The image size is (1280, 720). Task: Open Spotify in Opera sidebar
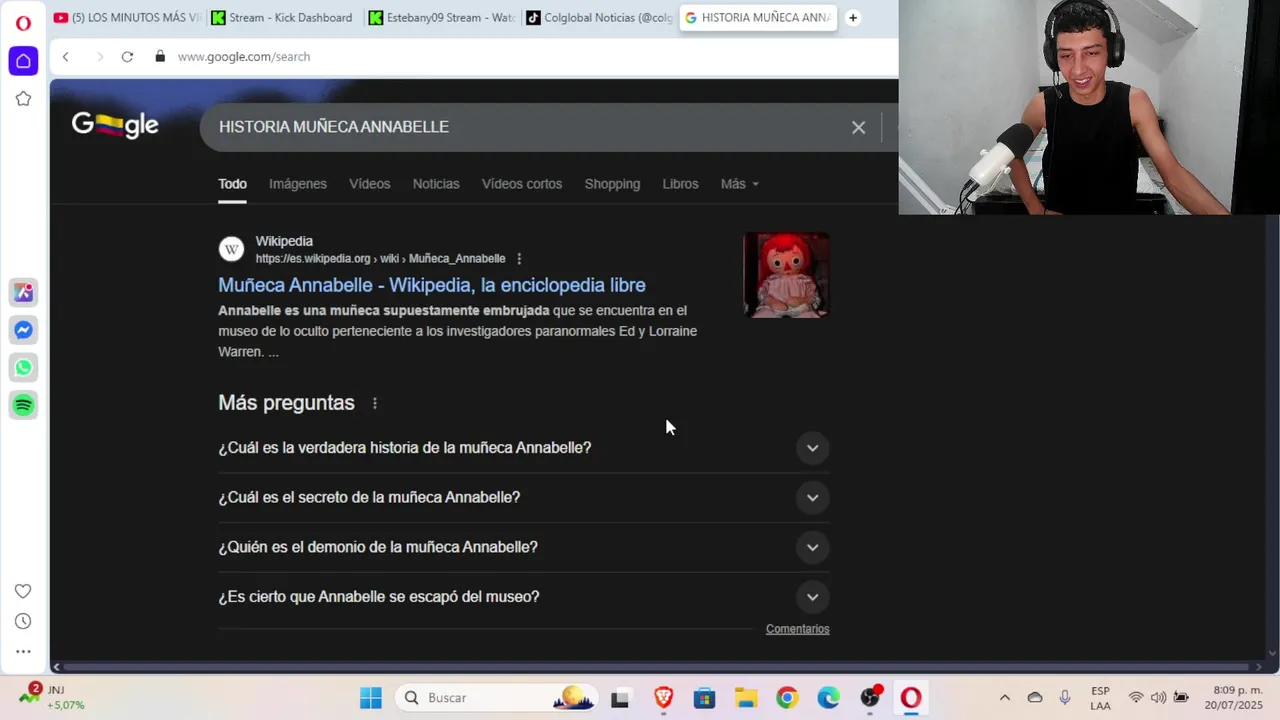click(x=23, y=405)
